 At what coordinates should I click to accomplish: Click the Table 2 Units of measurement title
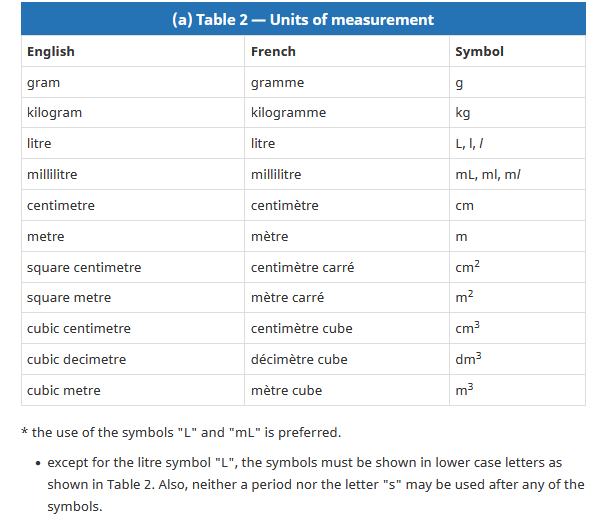coord(303,20)
